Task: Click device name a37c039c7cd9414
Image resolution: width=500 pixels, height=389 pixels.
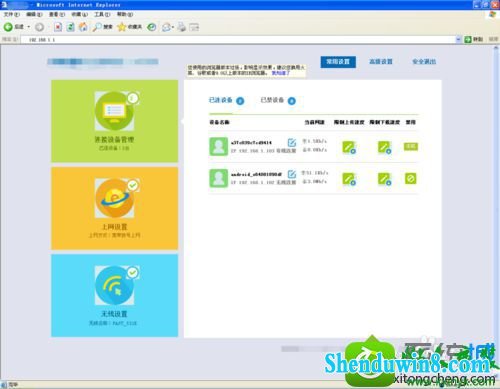Action: (251, 142)
